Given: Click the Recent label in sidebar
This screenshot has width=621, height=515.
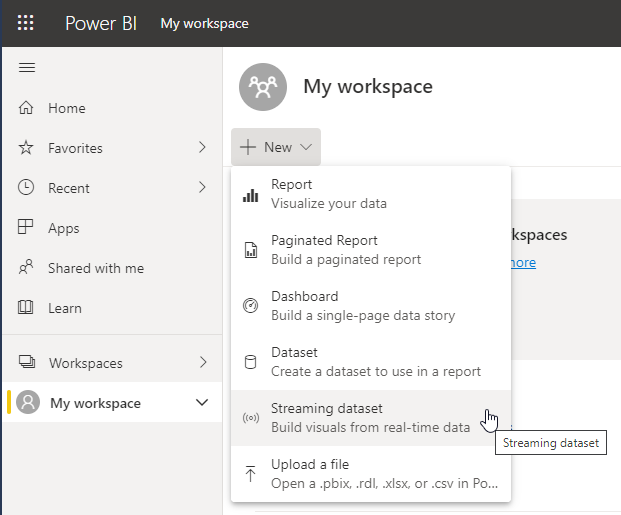Looking at the screenshot, I should 69,188.
